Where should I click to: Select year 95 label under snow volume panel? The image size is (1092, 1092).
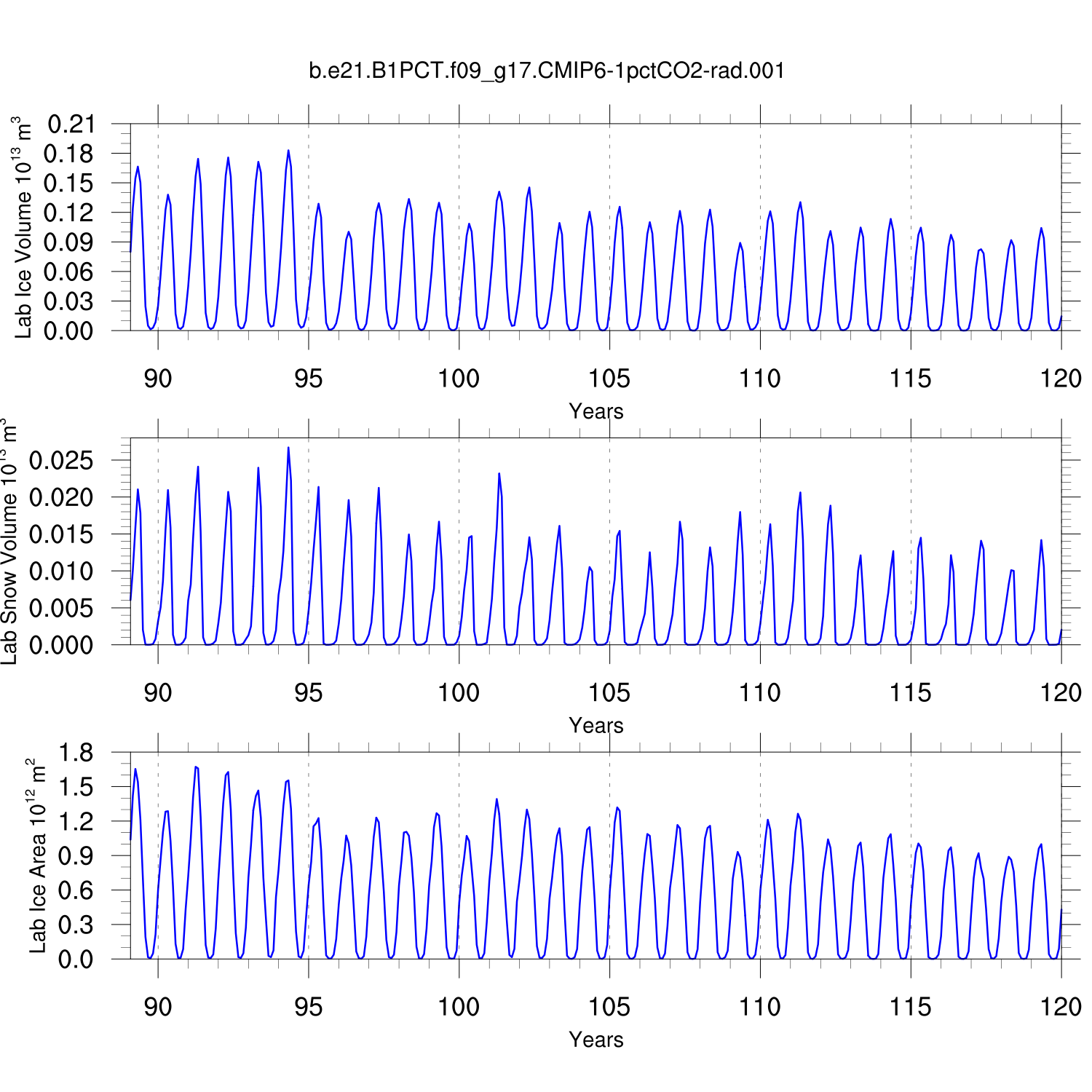point(308,693)
